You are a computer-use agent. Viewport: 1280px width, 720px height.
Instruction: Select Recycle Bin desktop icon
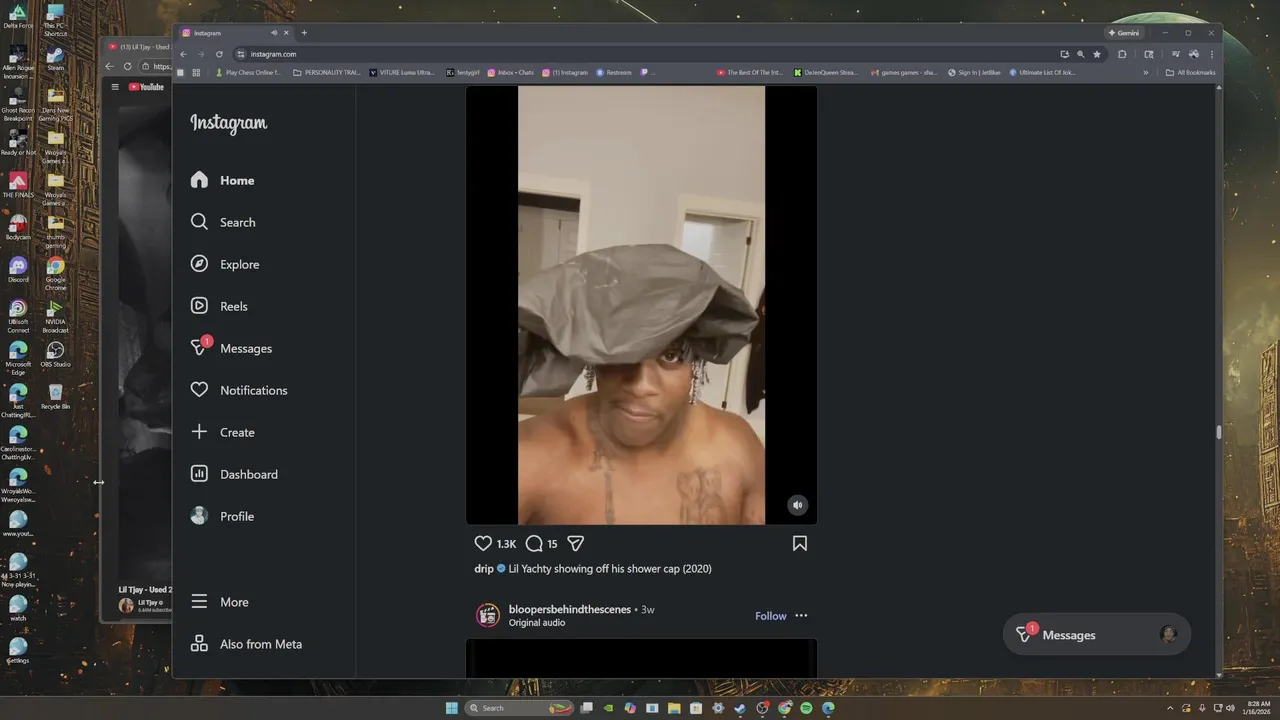tap(55, 397)
